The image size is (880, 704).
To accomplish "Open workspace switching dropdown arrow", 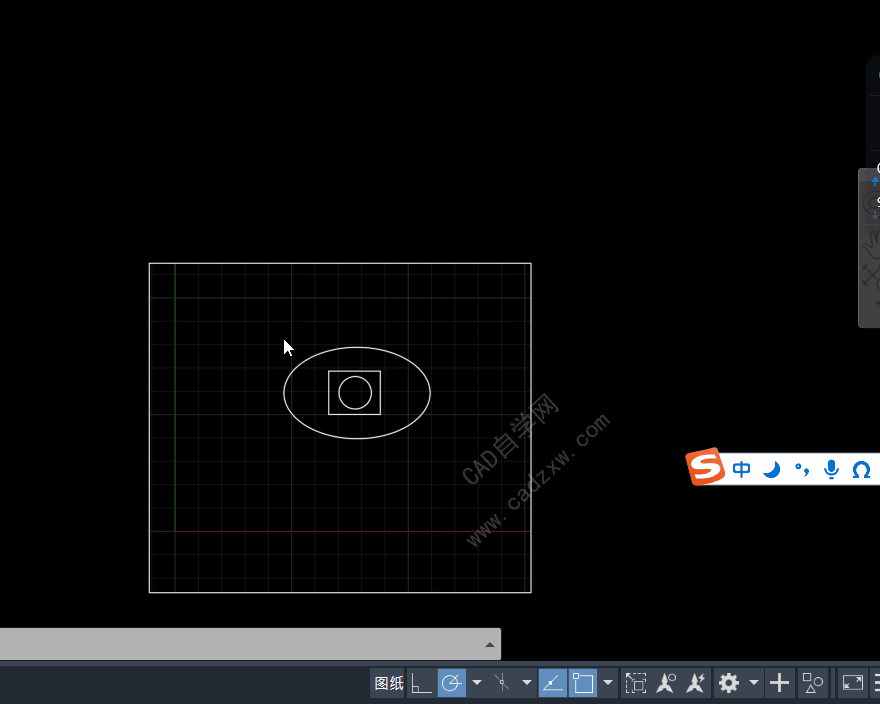I will pyautogui.click(x=754, y=683).
